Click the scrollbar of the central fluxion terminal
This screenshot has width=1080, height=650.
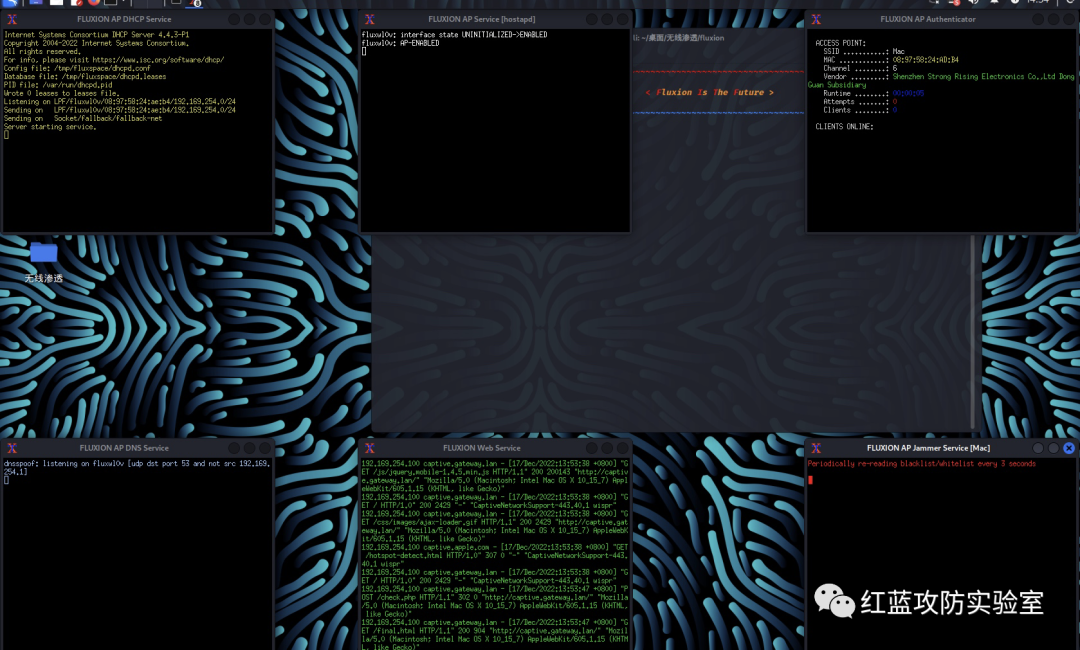tap(973, 331)
